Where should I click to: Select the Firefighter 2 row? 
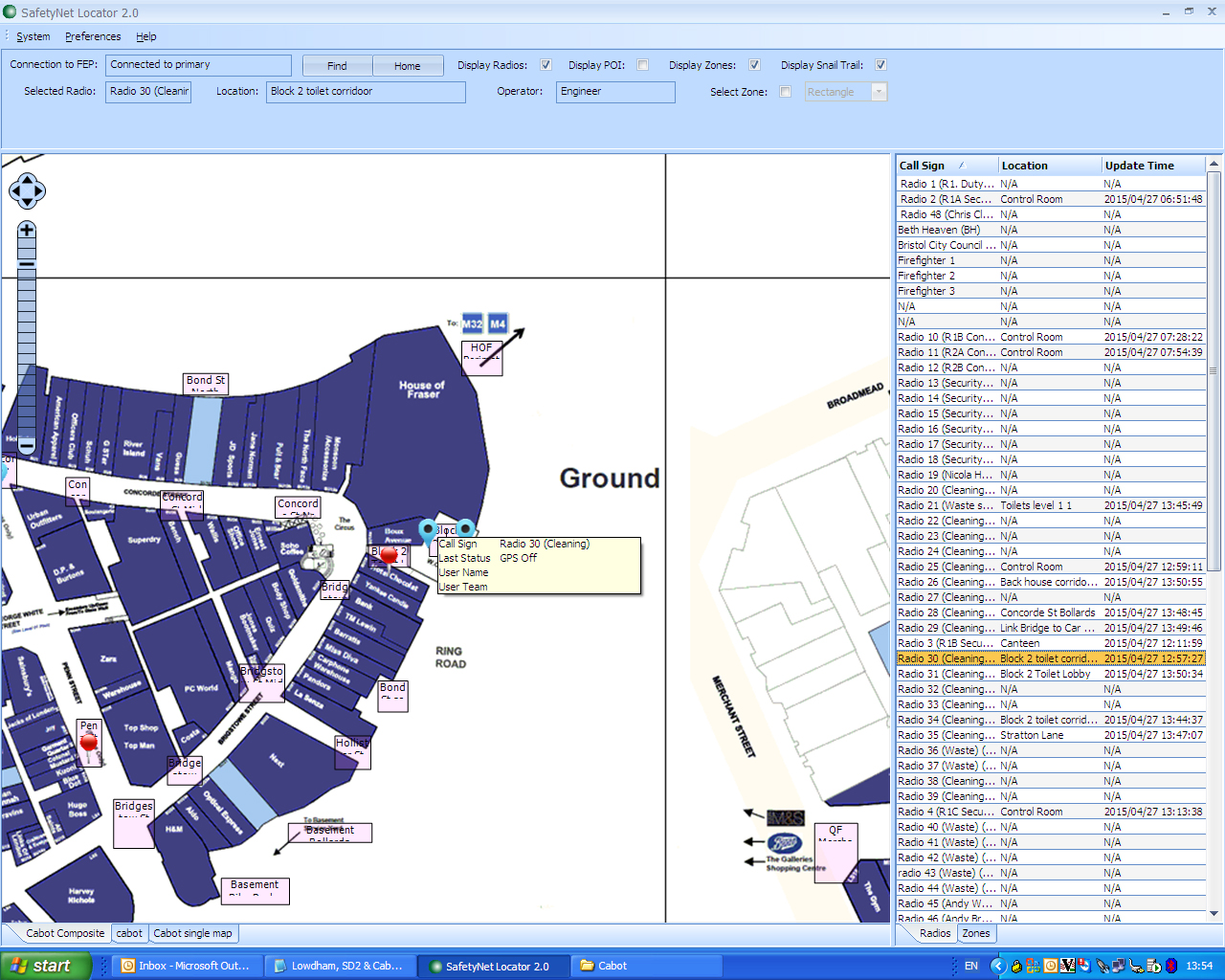pos(1050,276)
